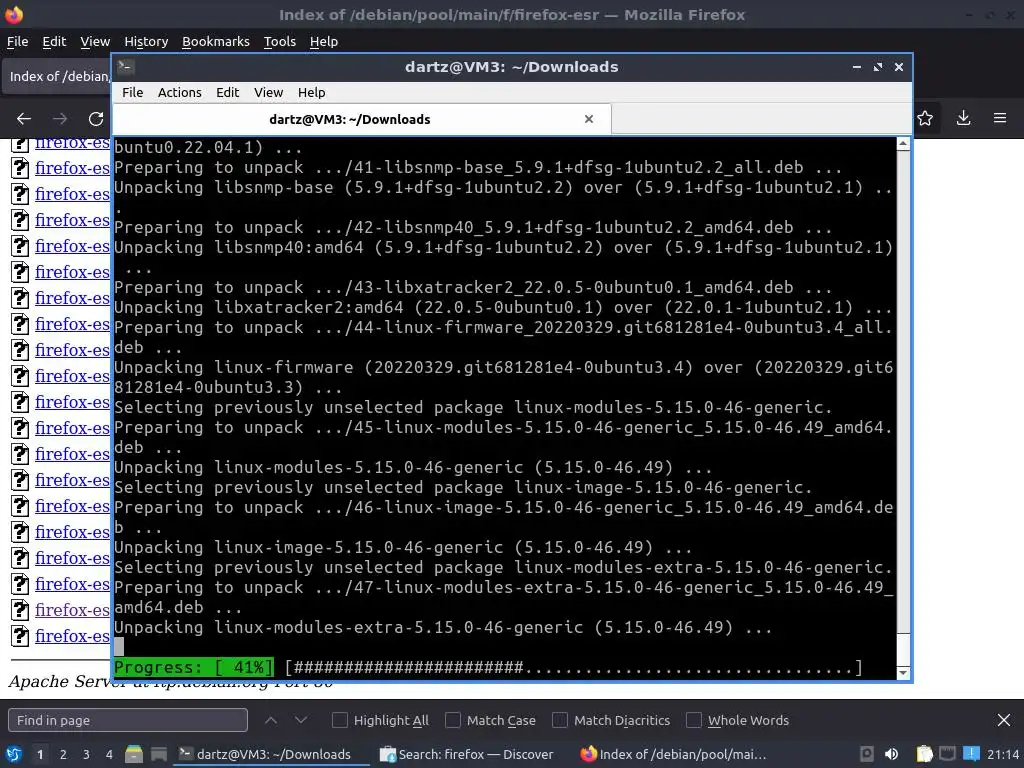Open the Firefox History menu
The width and height of the screenshot is (1024, 768).
click(x=146, y=41)
